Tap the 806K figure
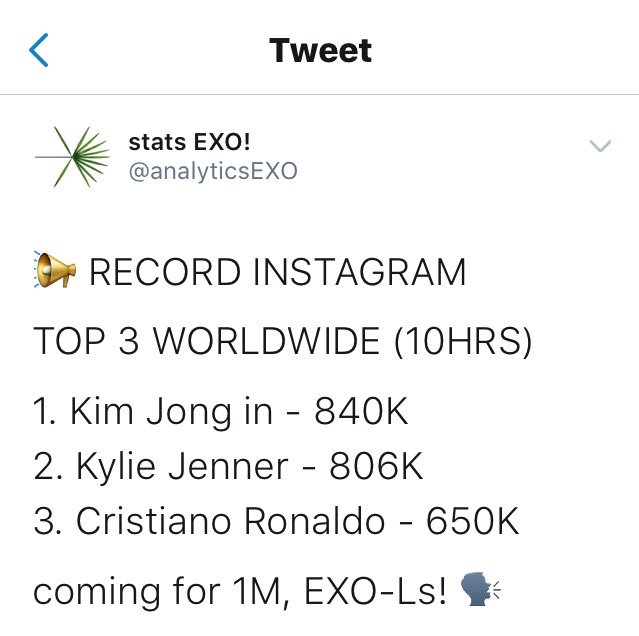Screen dimensions: 639x636 click(x=376, y=466)
